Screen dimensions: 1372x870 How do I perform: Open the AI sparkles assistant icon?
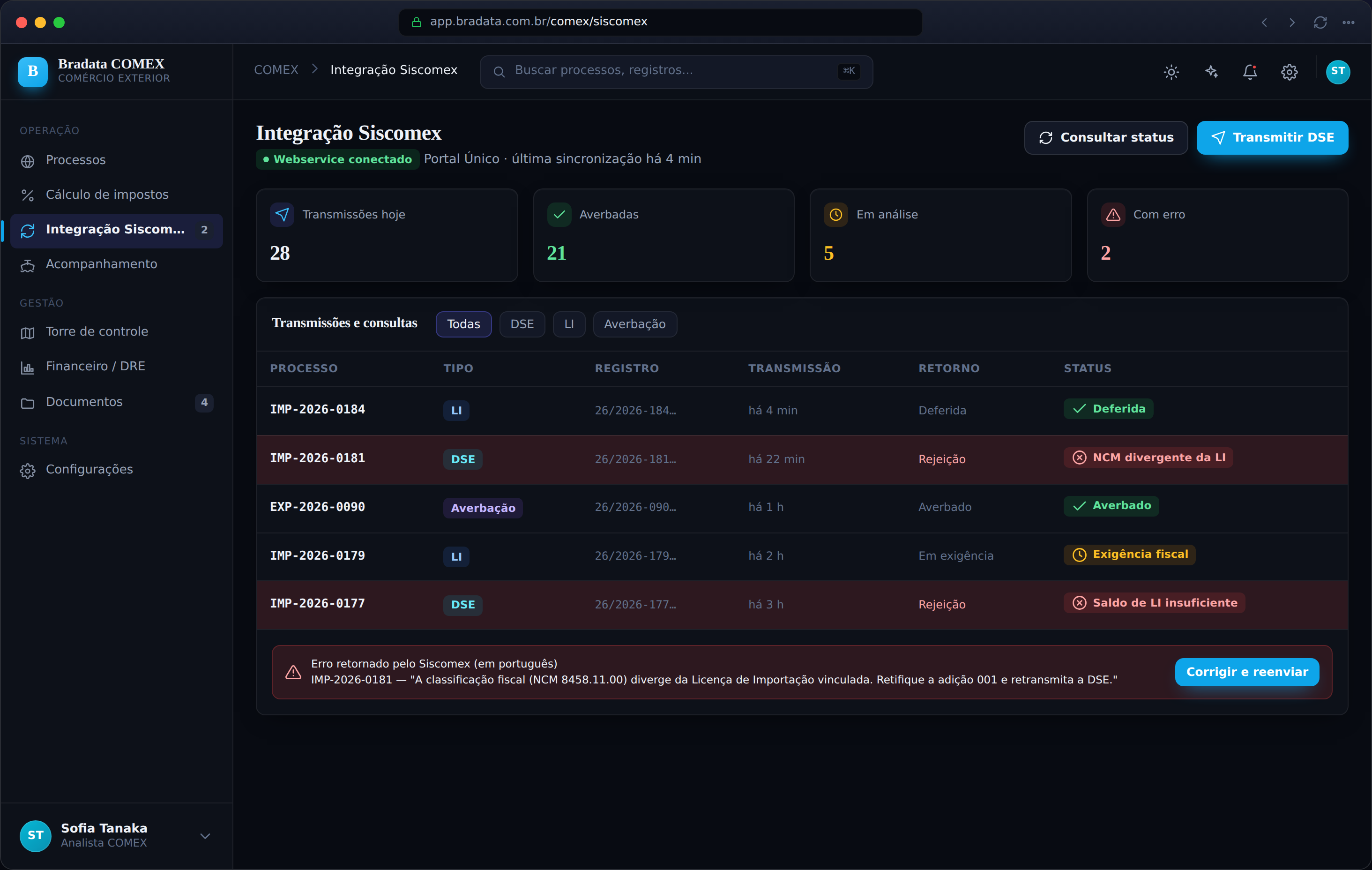point(1211,72)
